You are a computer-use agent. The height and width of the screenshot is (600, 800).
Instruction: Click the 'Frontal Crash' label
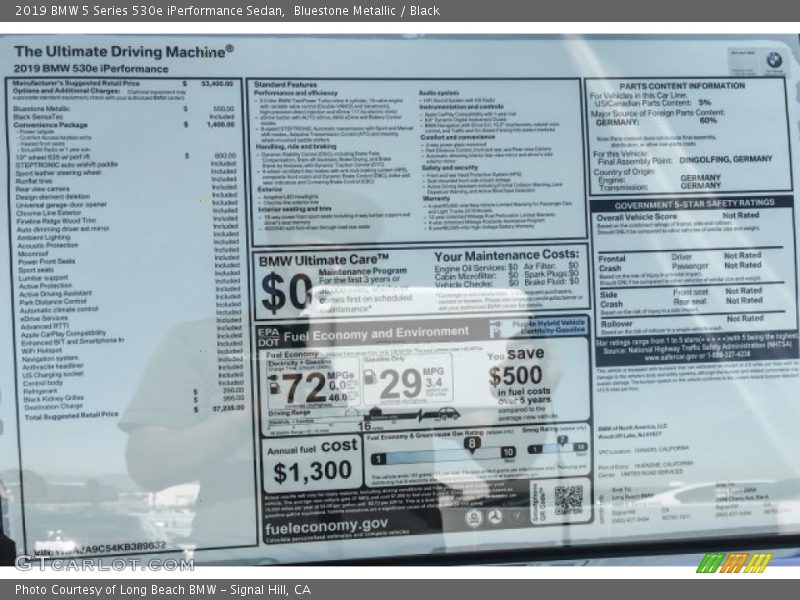(x=611, y=263)
